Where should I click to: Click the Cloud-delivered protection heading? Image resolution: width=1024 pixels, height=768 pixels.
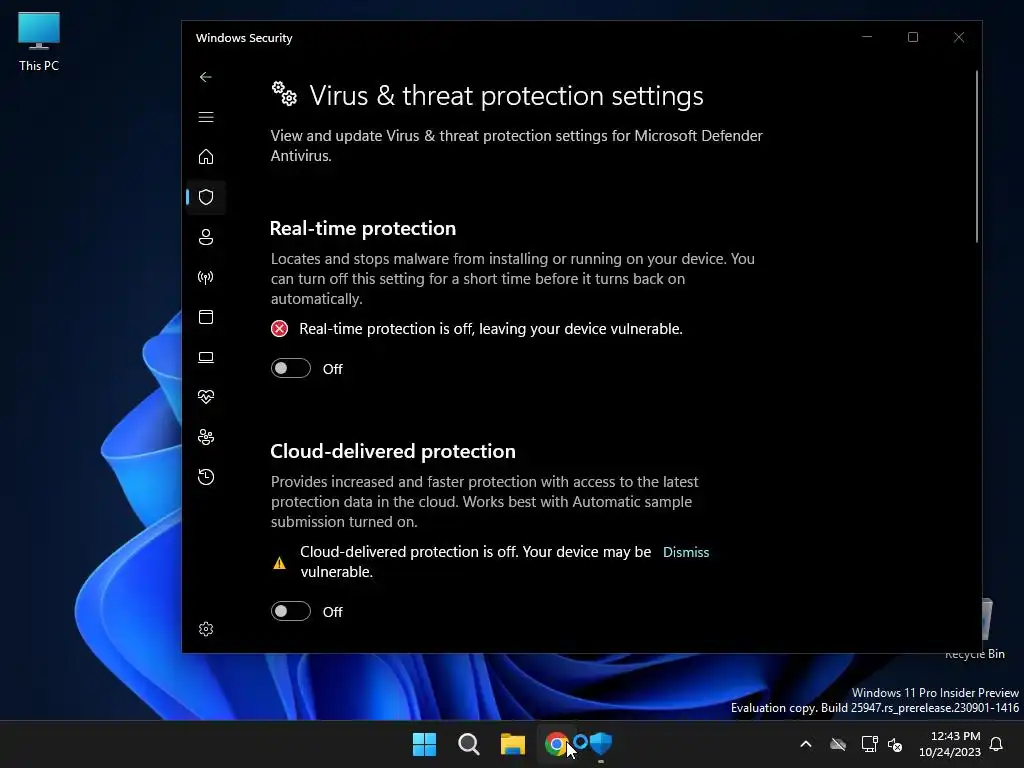[393, 451]
